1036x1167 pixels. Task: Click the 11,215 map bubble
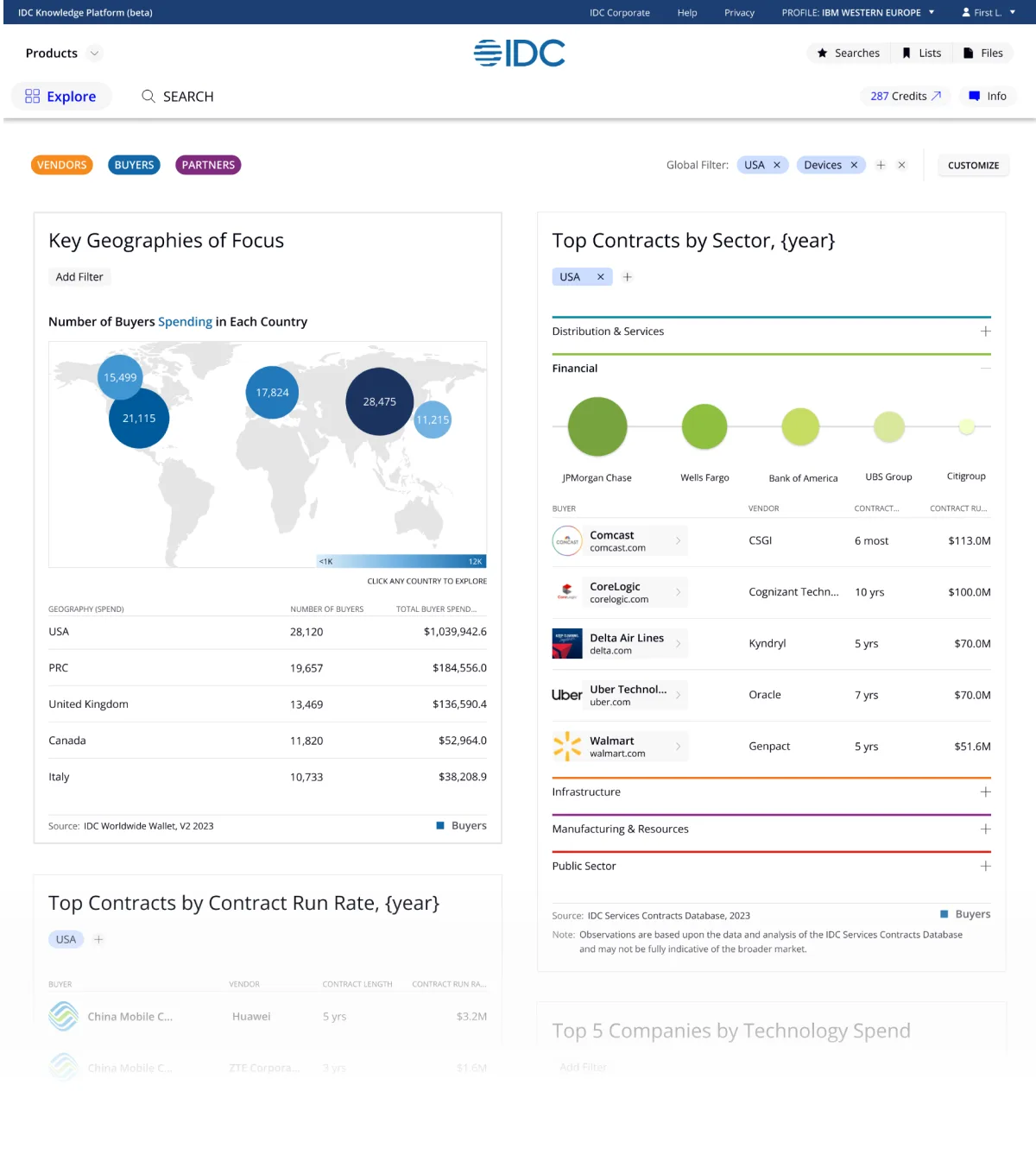coord(433,419)
